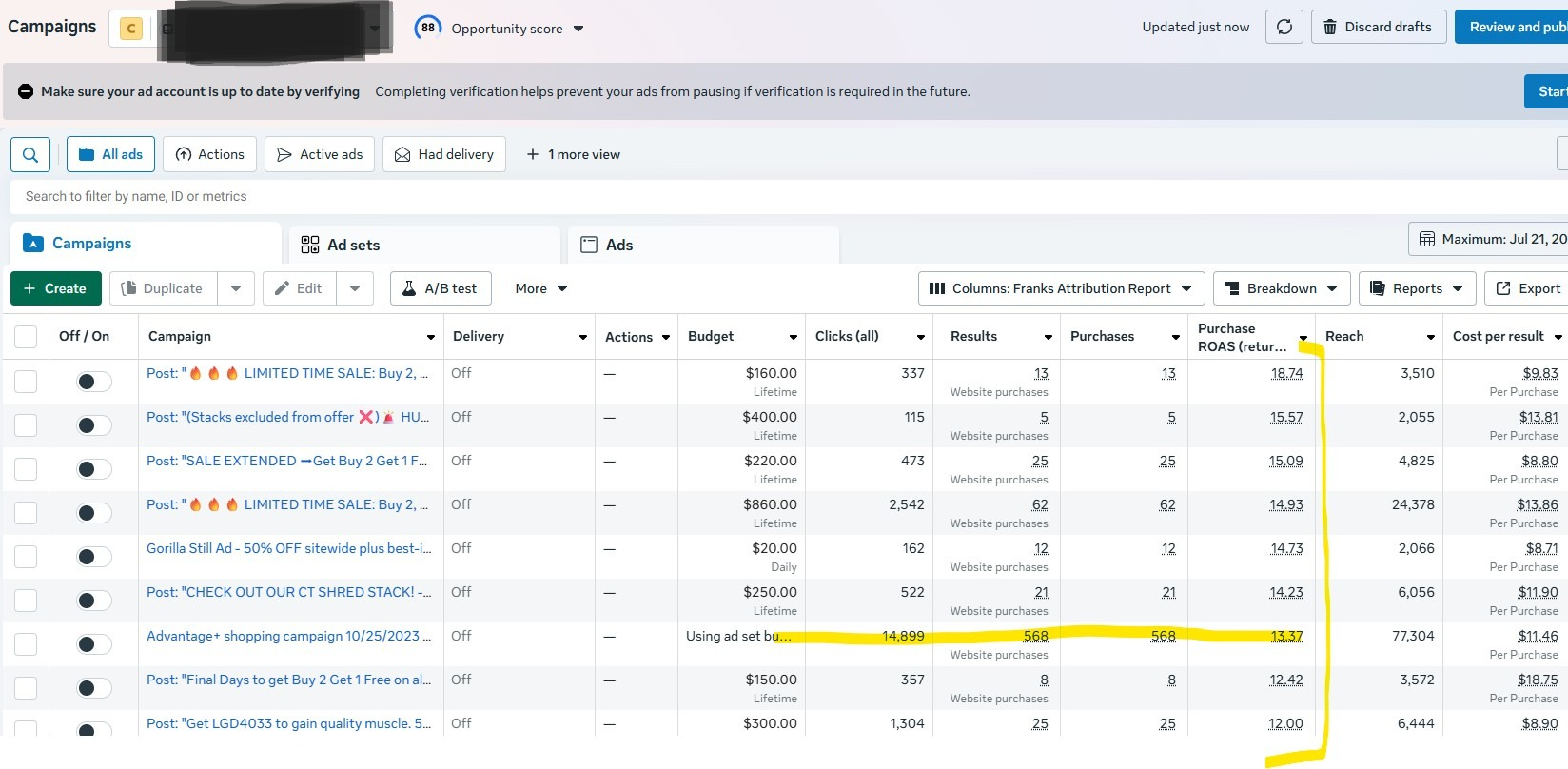Image resolution: width=1568 pixels, height=769 pixels.
Task: Open the Final Days Buy 2 Get 1 campaign
Action: click(289, 680)
